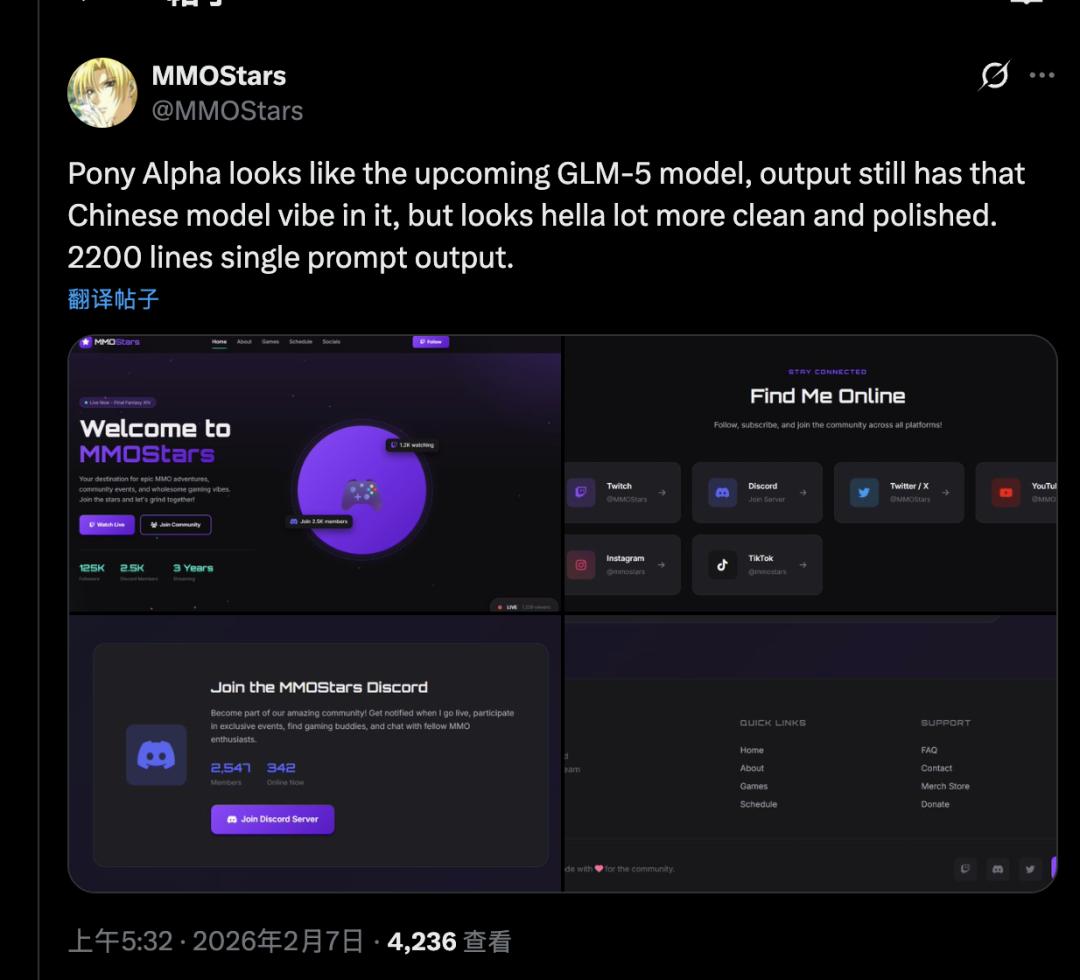
Task: Click the Twitch icon in Find Me Online
Action: click(581, 492)
